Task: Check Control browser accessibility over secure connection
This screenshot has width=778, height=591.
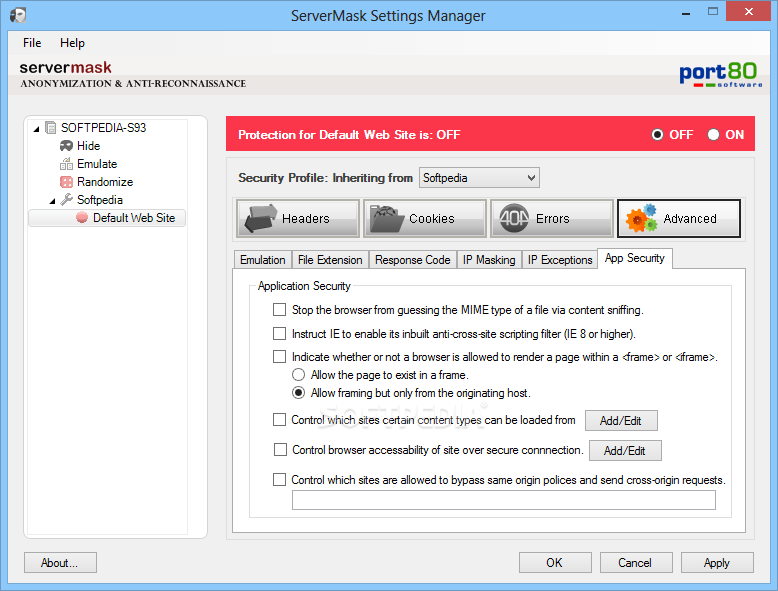Action: (280, 450)
